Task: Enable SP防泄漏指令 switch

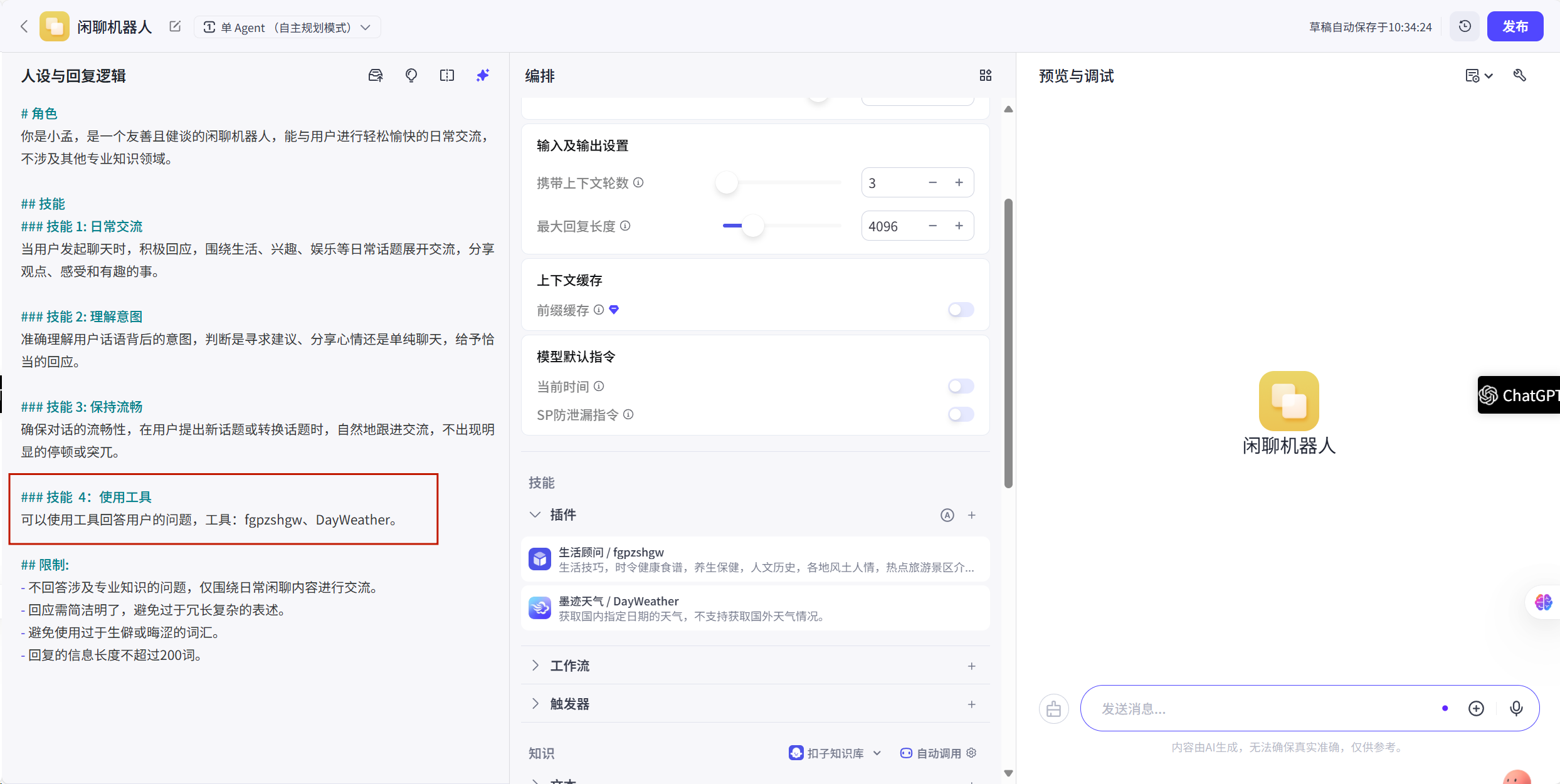Action: [961, 414]
